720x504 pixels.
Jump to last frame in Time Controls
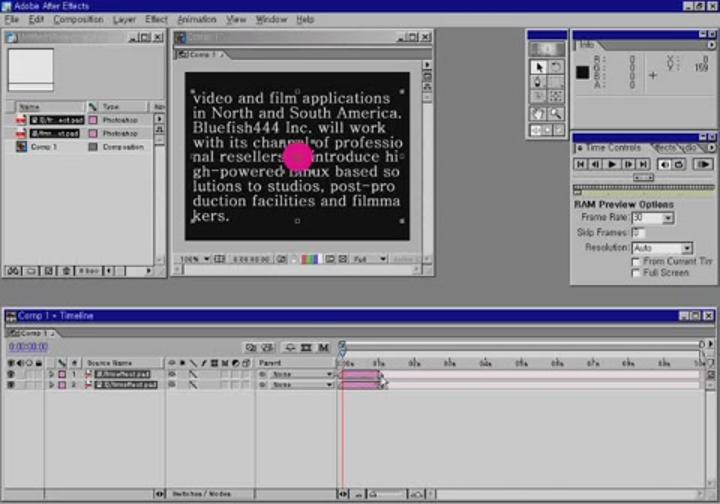(x=643, y=164)
